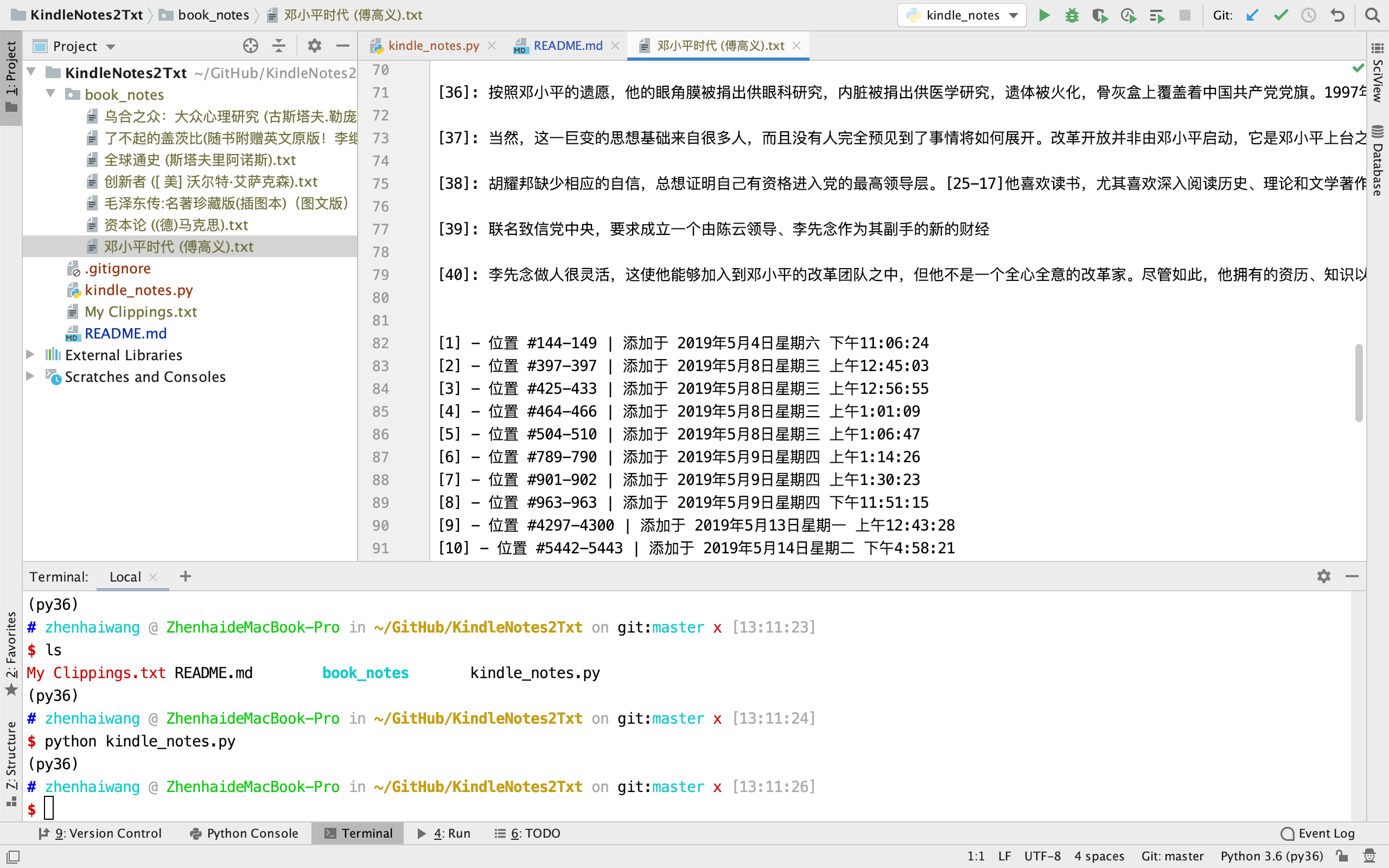Click Git: master branch in status bar
1389x868 pixels.
click(1172, 856)
